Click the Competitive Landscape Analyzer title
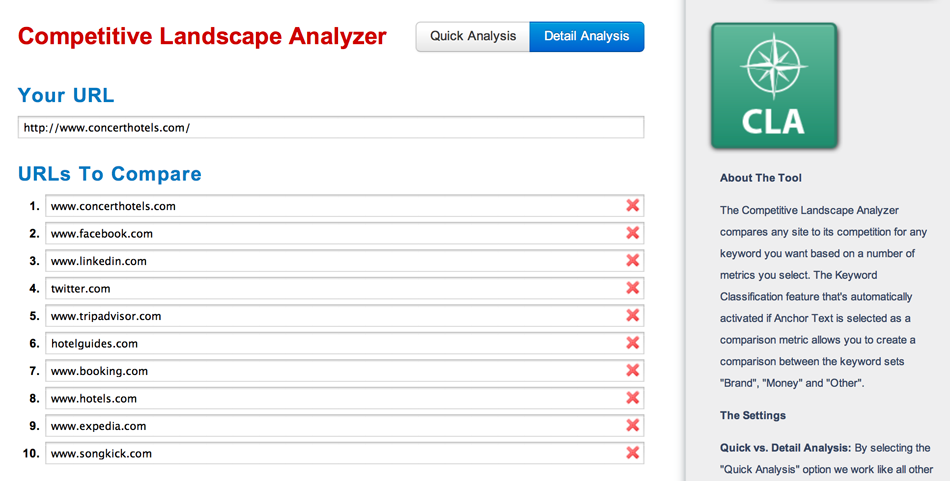Screen dimensions: 950x481 click(202, 37)
